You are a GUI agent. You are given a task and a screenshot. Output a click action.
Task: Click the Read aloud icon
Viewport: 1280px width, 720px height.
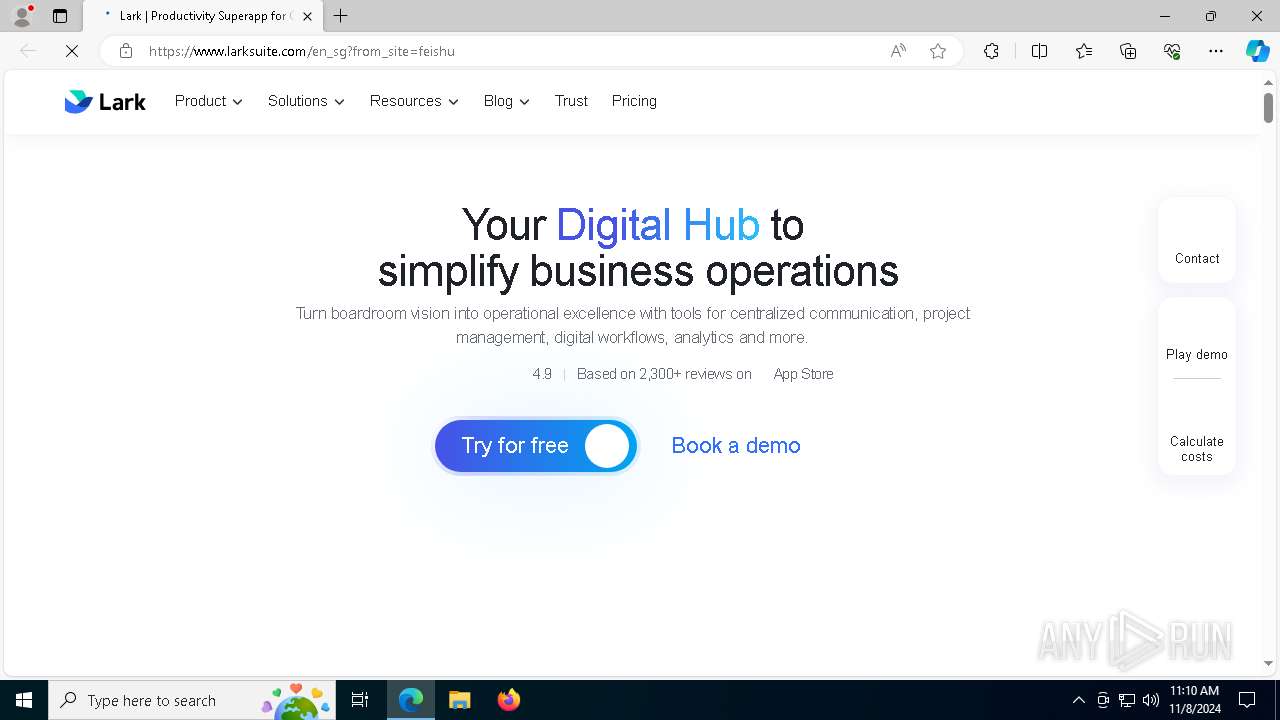tap(898, 51)
